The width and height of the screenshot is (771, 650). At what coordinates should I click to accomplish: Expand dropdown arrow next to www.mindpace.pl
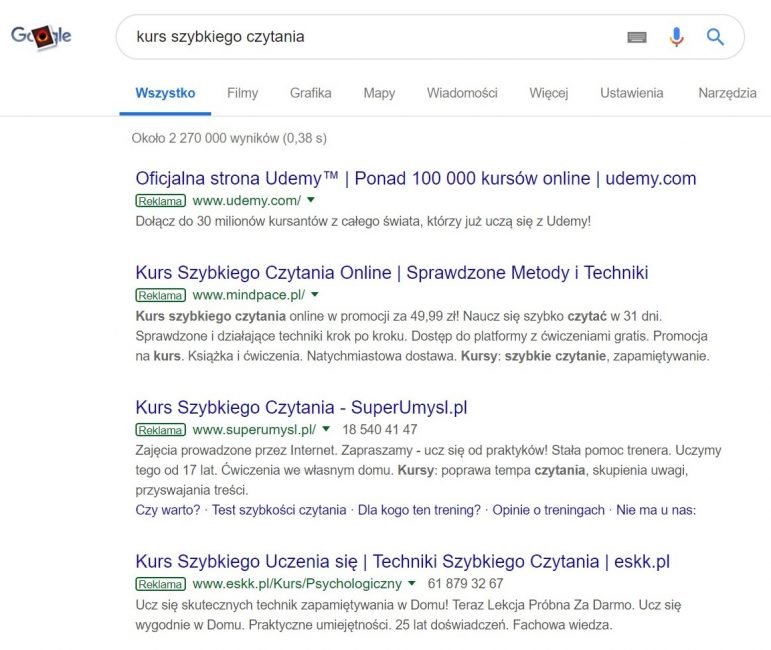tap(315, 295)
